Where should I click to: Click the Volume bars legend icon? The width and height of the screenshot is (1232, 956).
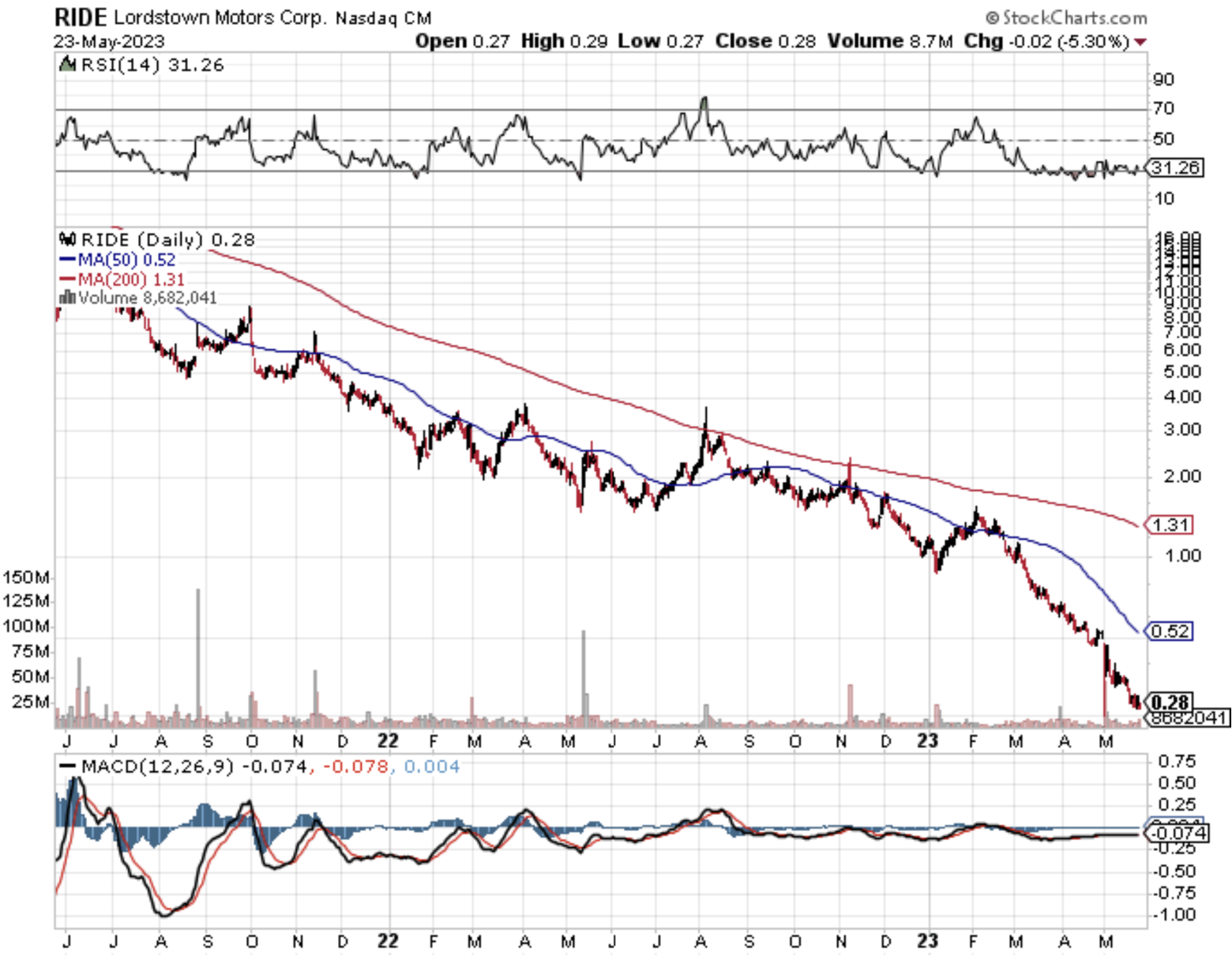pyautogui.click(x=67, y=298)
